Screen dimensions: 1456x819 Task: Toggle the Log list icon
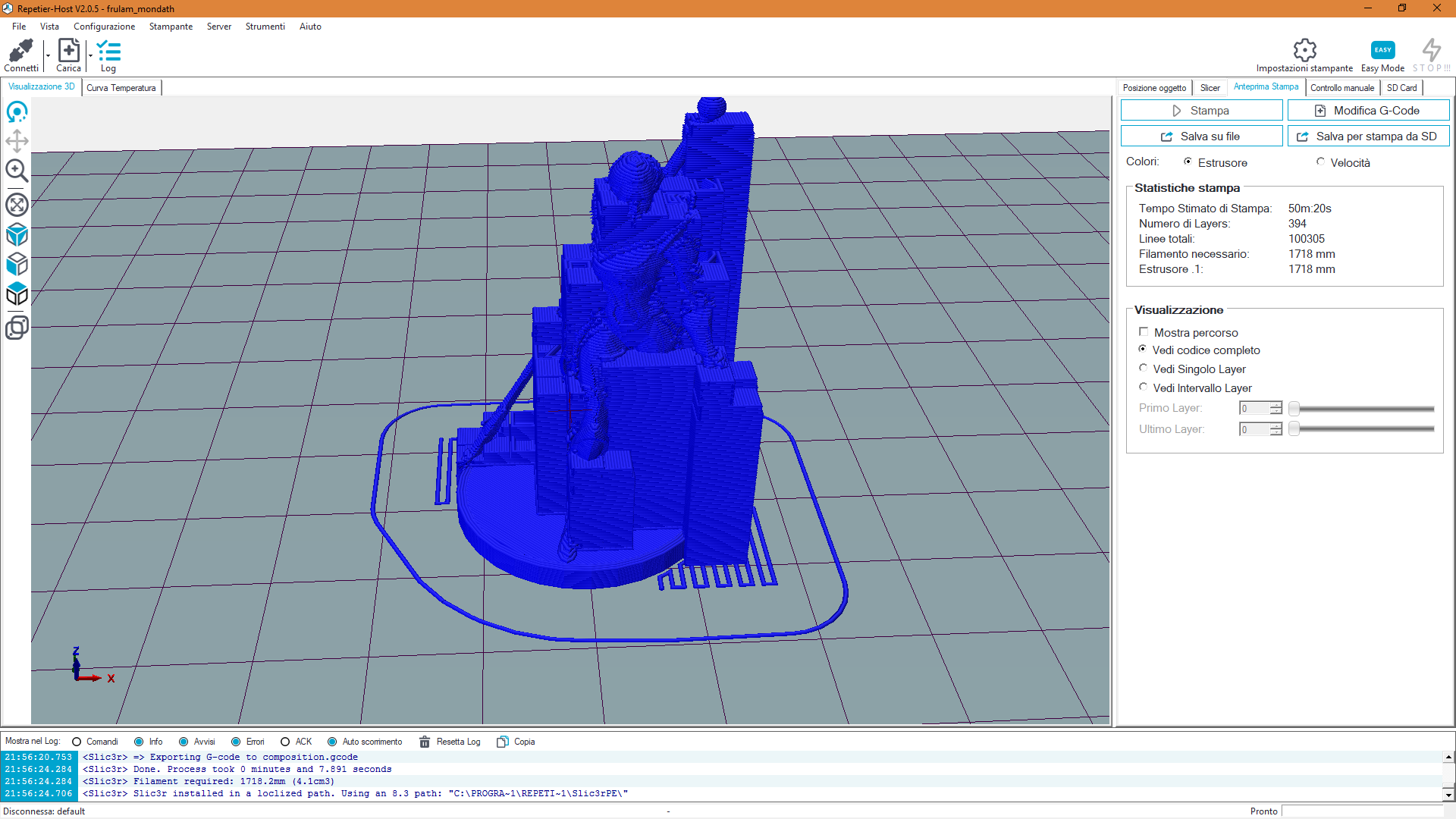click(108, 52)
